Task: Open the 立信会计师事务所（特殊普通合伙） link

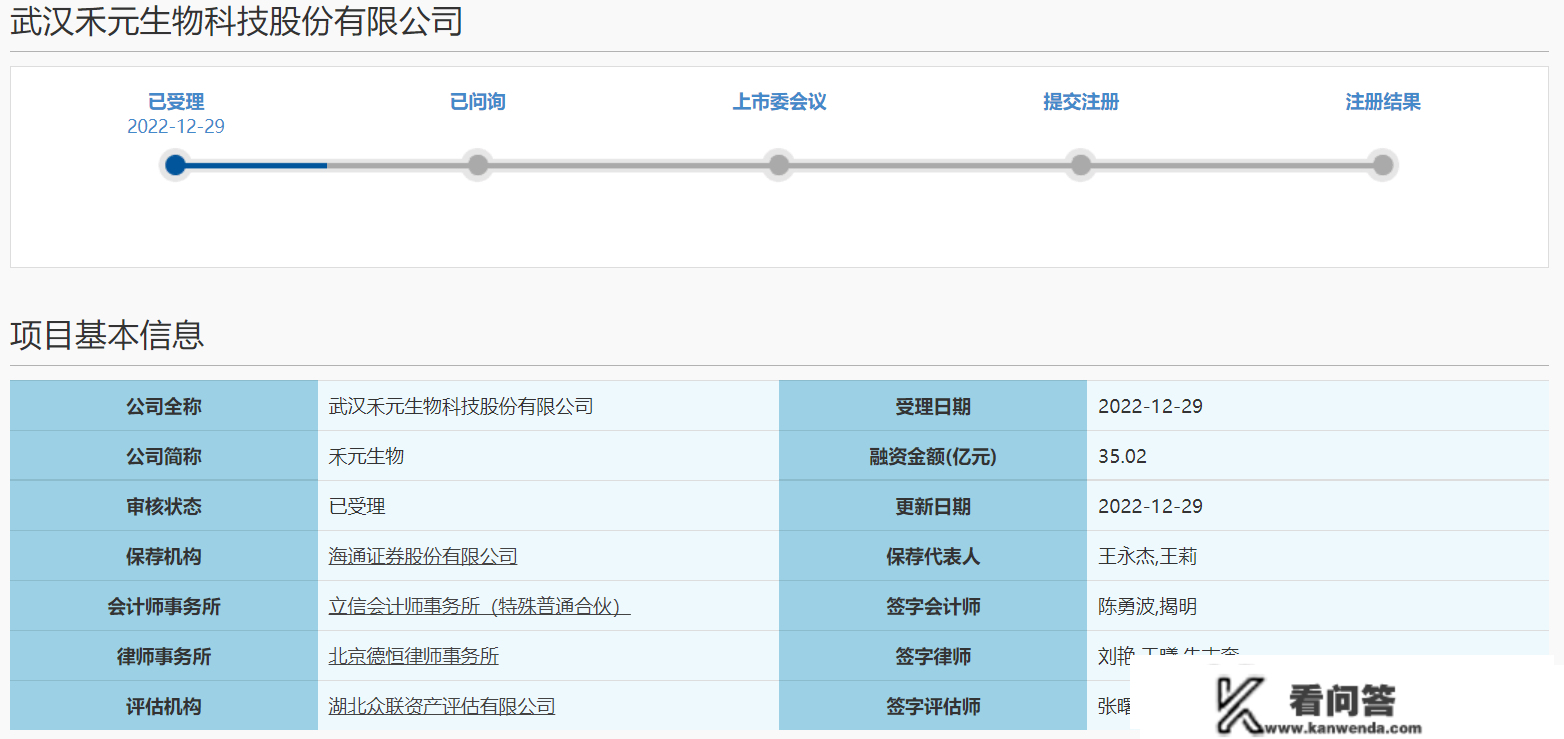Action: [x=479, y=606]
